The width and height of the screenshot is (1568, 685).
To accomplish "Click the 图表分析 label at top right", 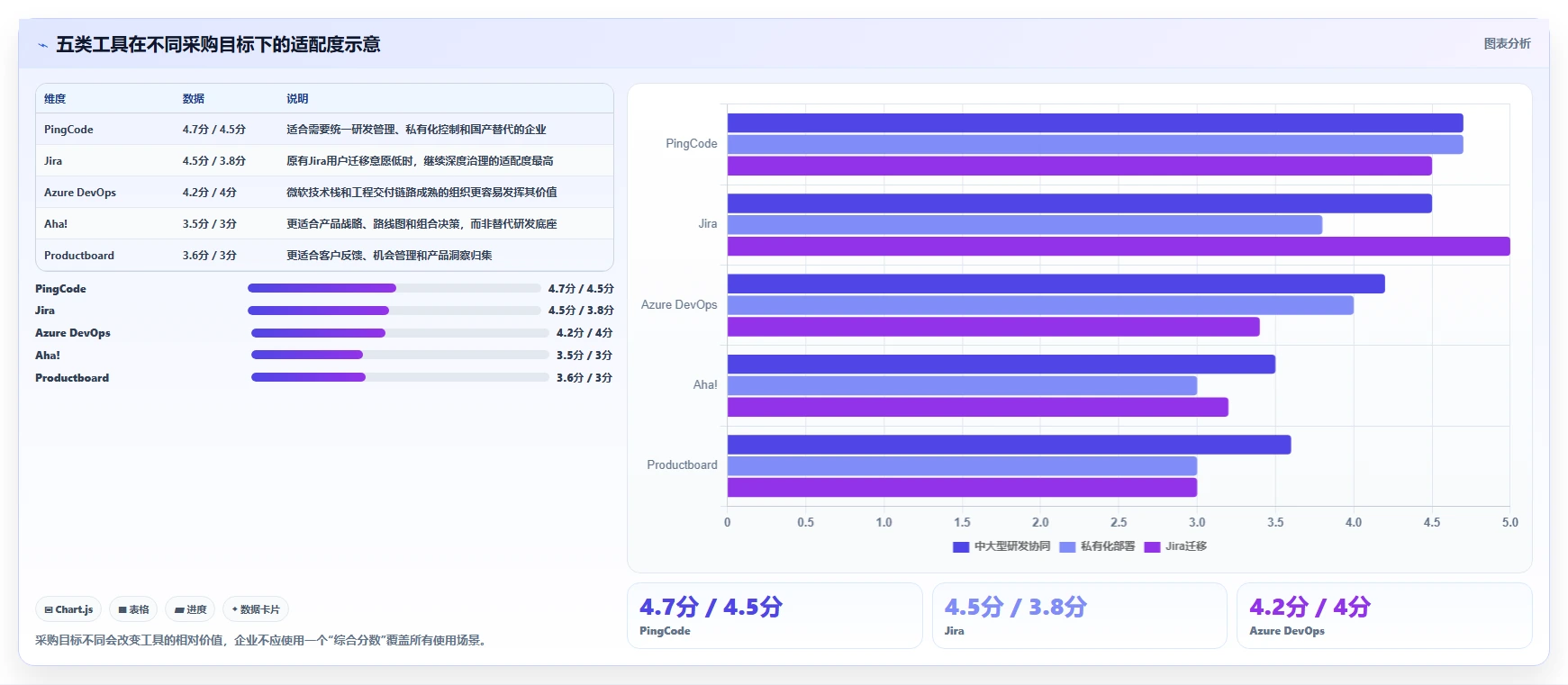I will (x=1507, y=43).
